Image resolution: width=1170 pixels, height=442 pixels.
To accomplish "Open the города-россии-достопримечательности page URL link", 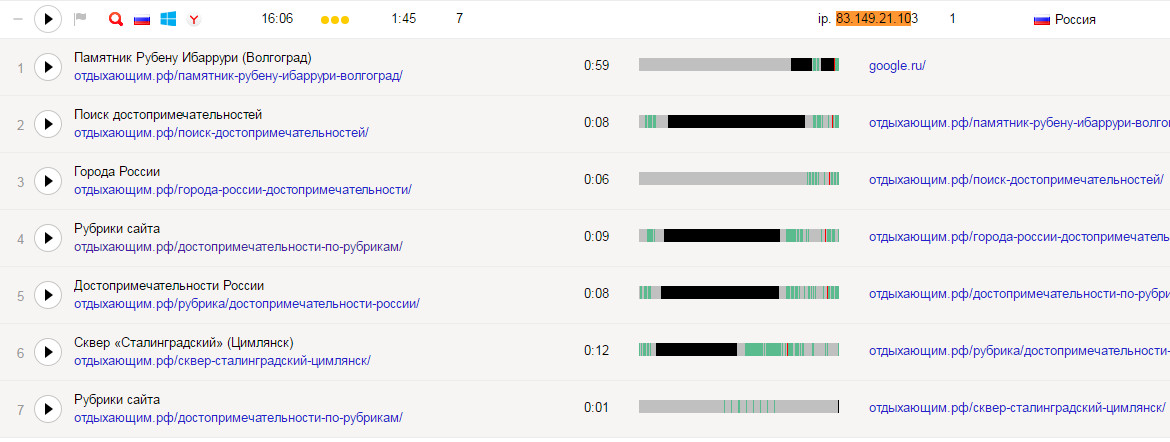I will [x=242, y=190].
